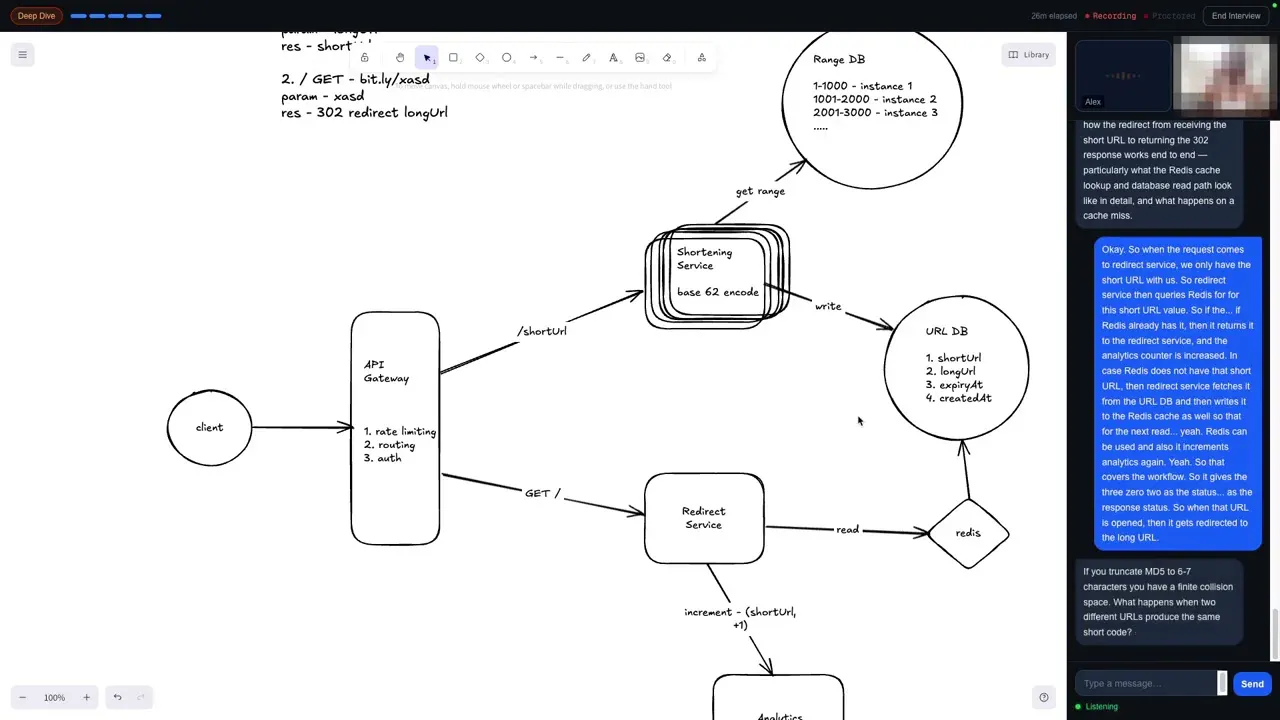Toggle the canvas lock tool

tap(365, 58)
